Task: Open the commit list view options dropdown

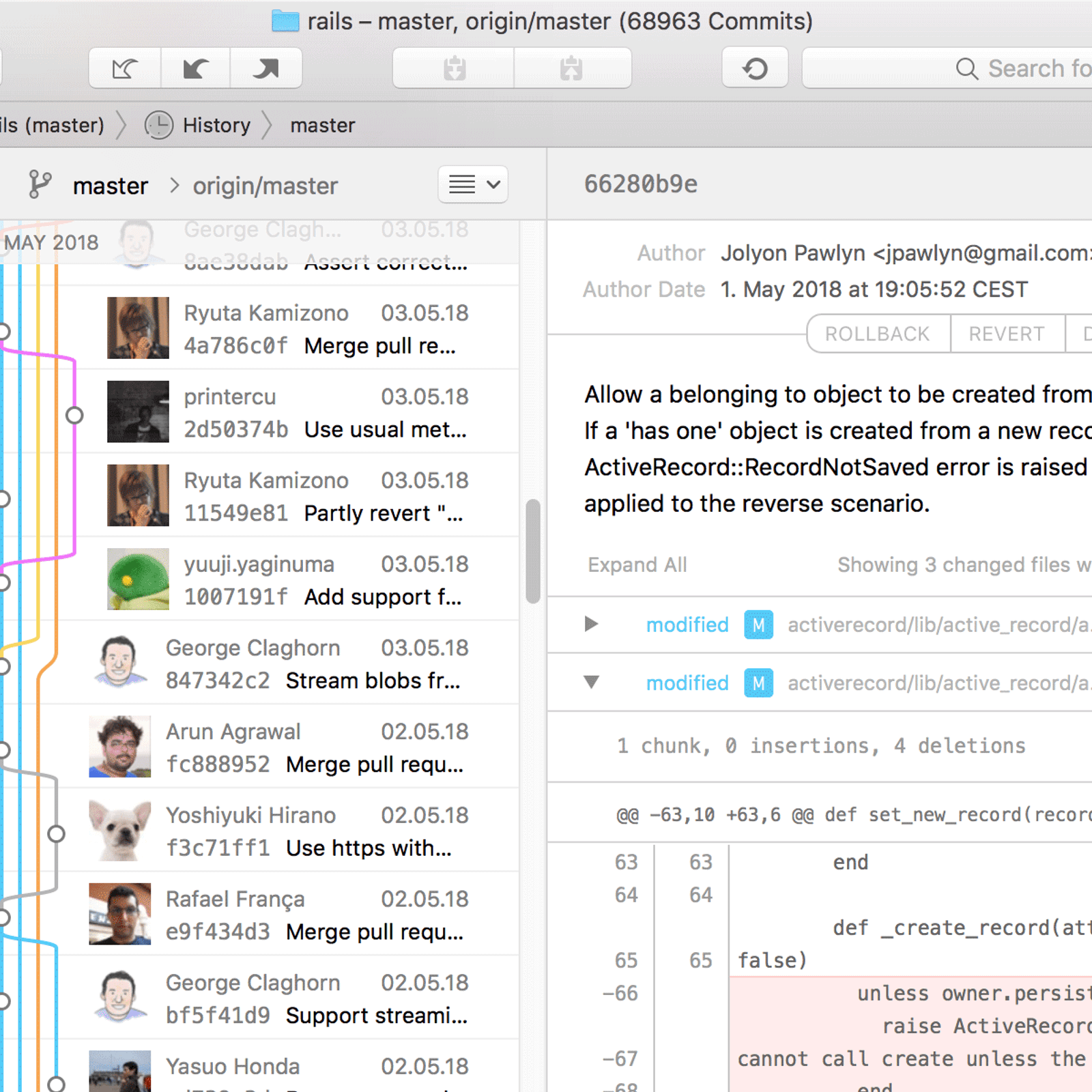Action: (x=473, y=184)
